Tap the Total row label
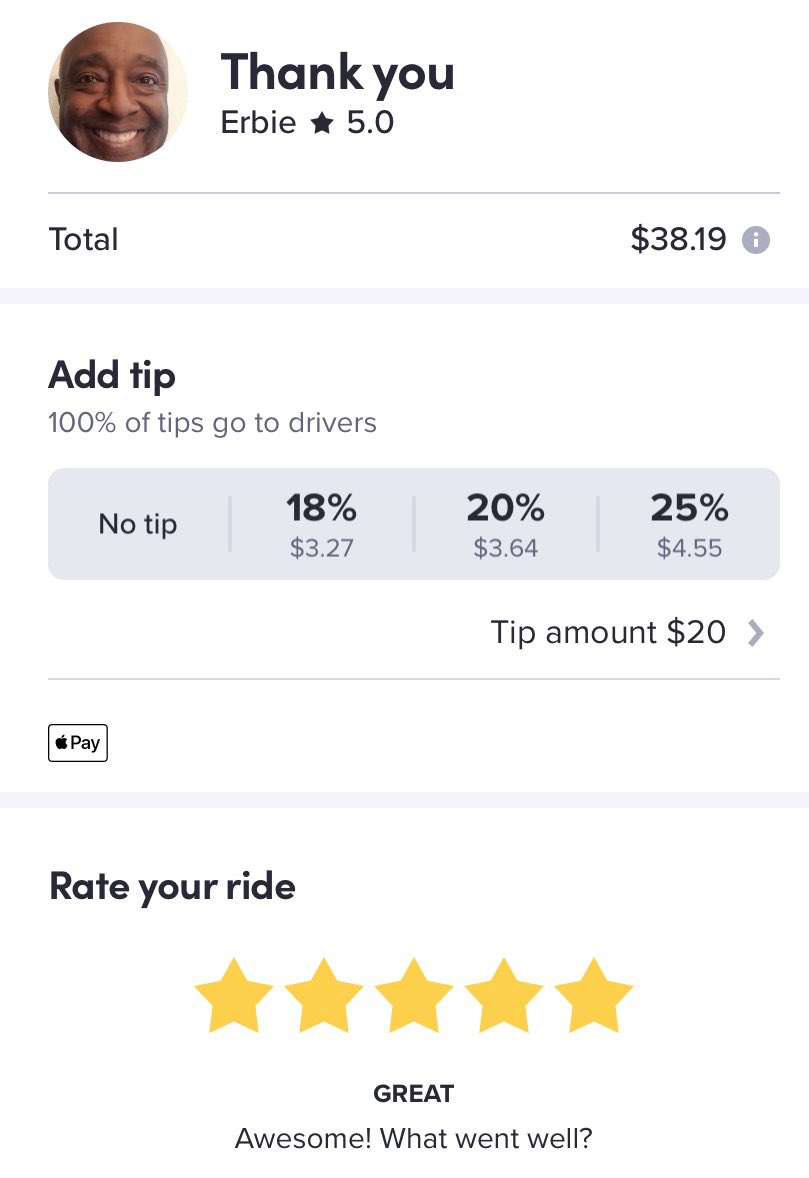 click(x=83, y=240)
